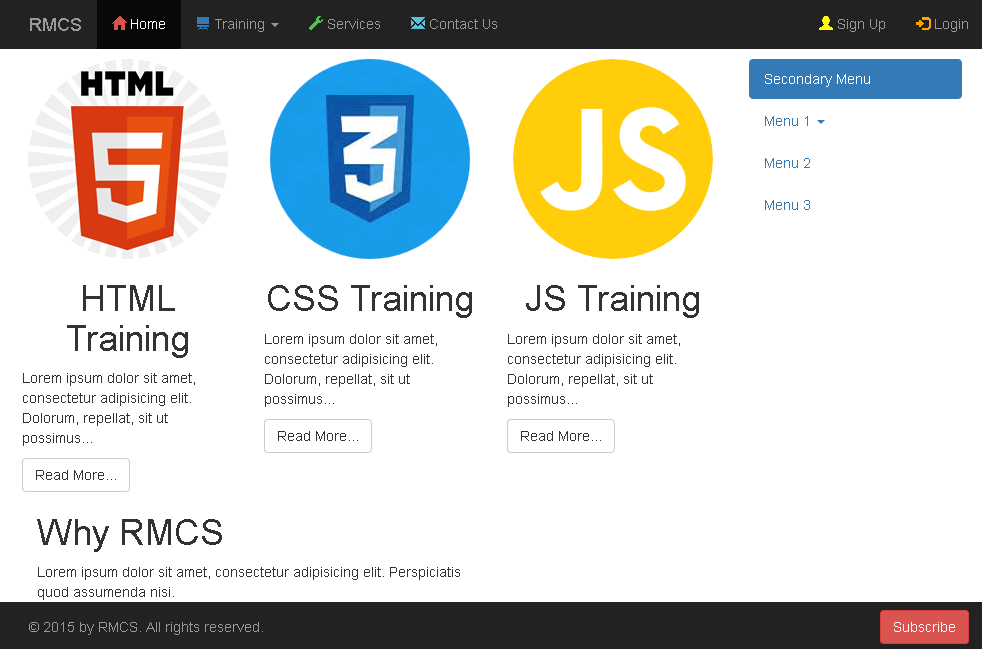Open Menu 2 in the sidebar

787,164
